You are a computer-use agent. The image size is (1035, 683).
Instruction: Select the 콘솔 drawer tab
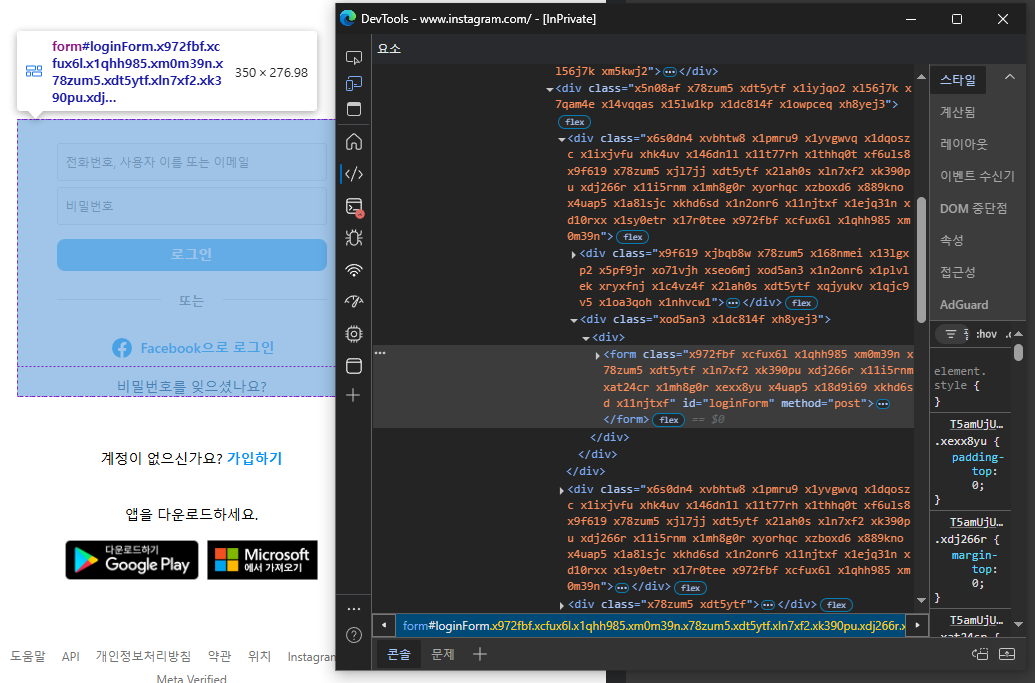[x=399, y=654]
